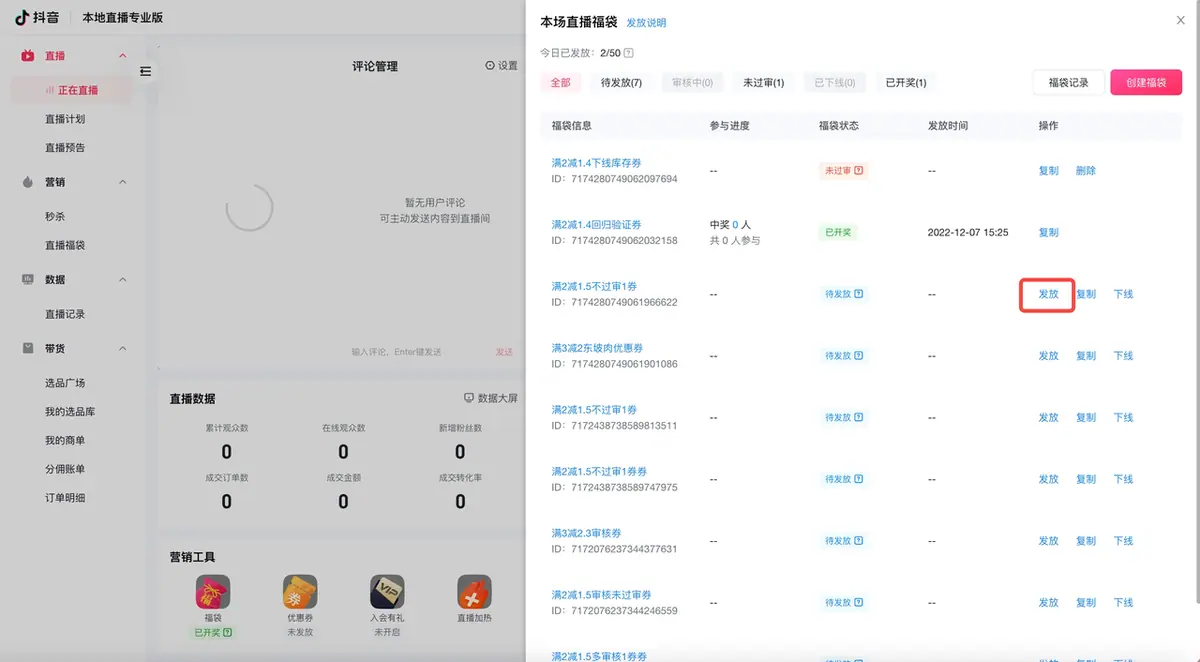
Task: Open the 直播加热 tool icon
Action: point(474,592)
